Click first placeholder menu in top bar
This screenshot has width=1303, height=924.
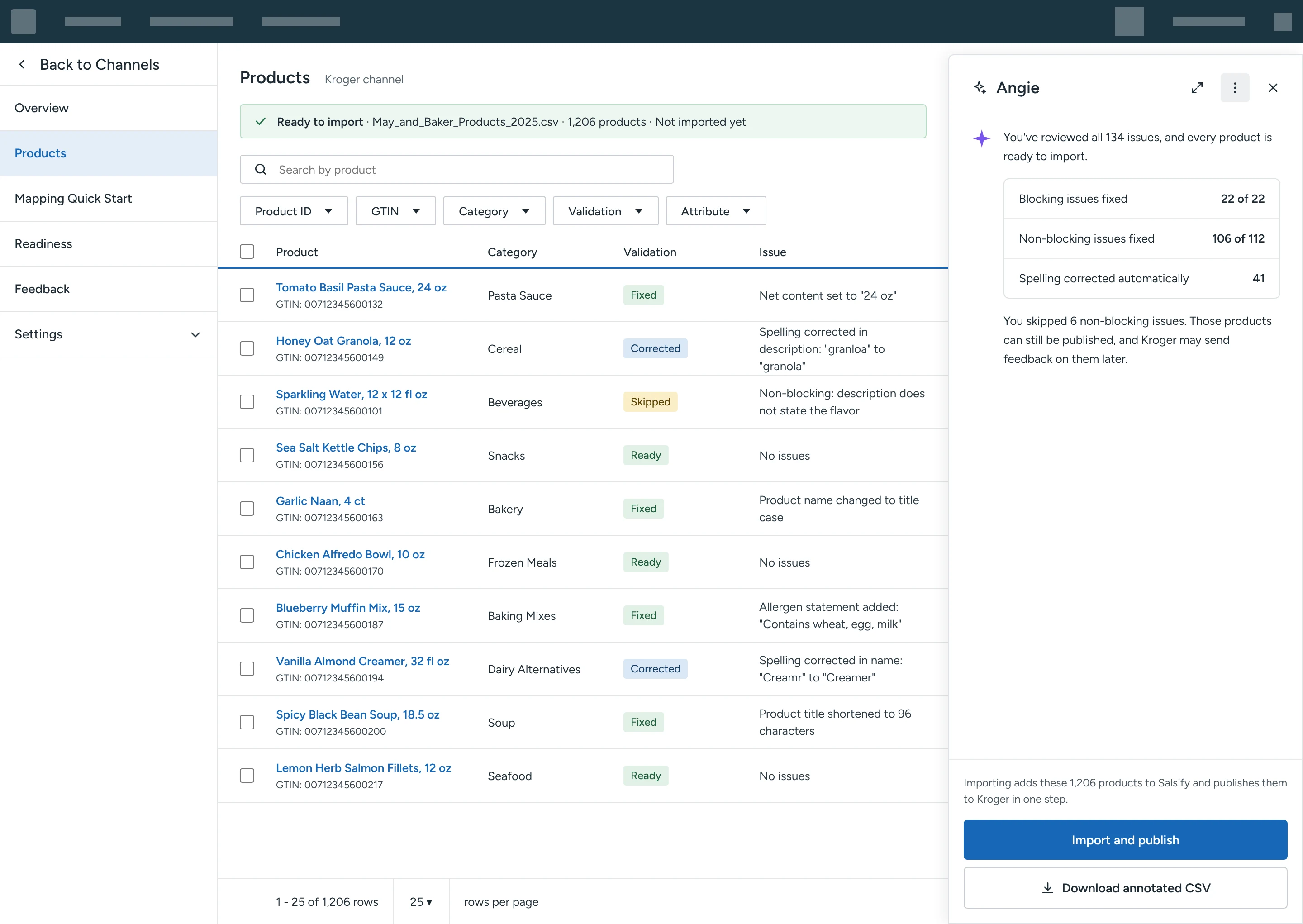coord(93,22)
